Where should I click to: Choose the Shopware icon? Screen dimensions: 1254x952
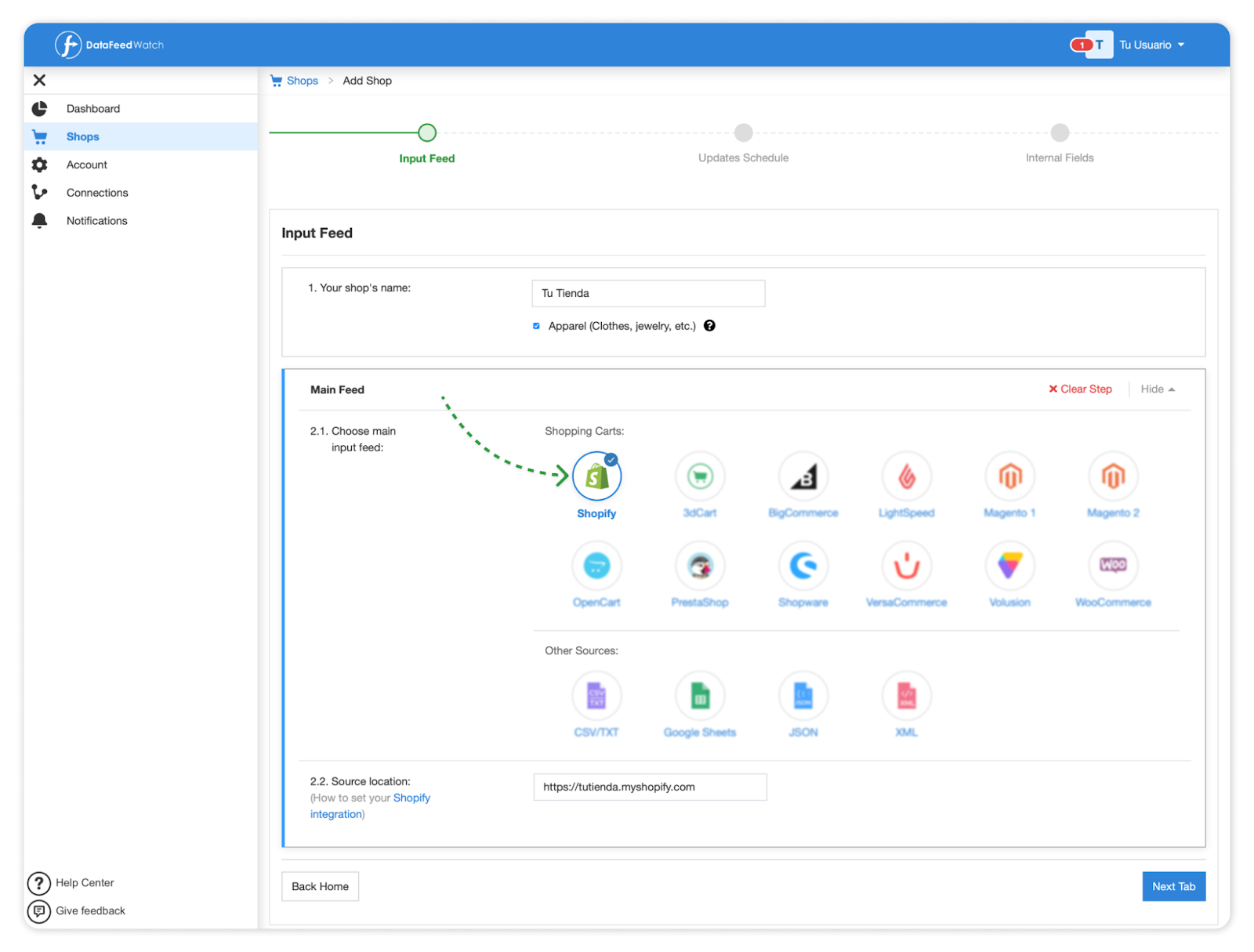803,566
